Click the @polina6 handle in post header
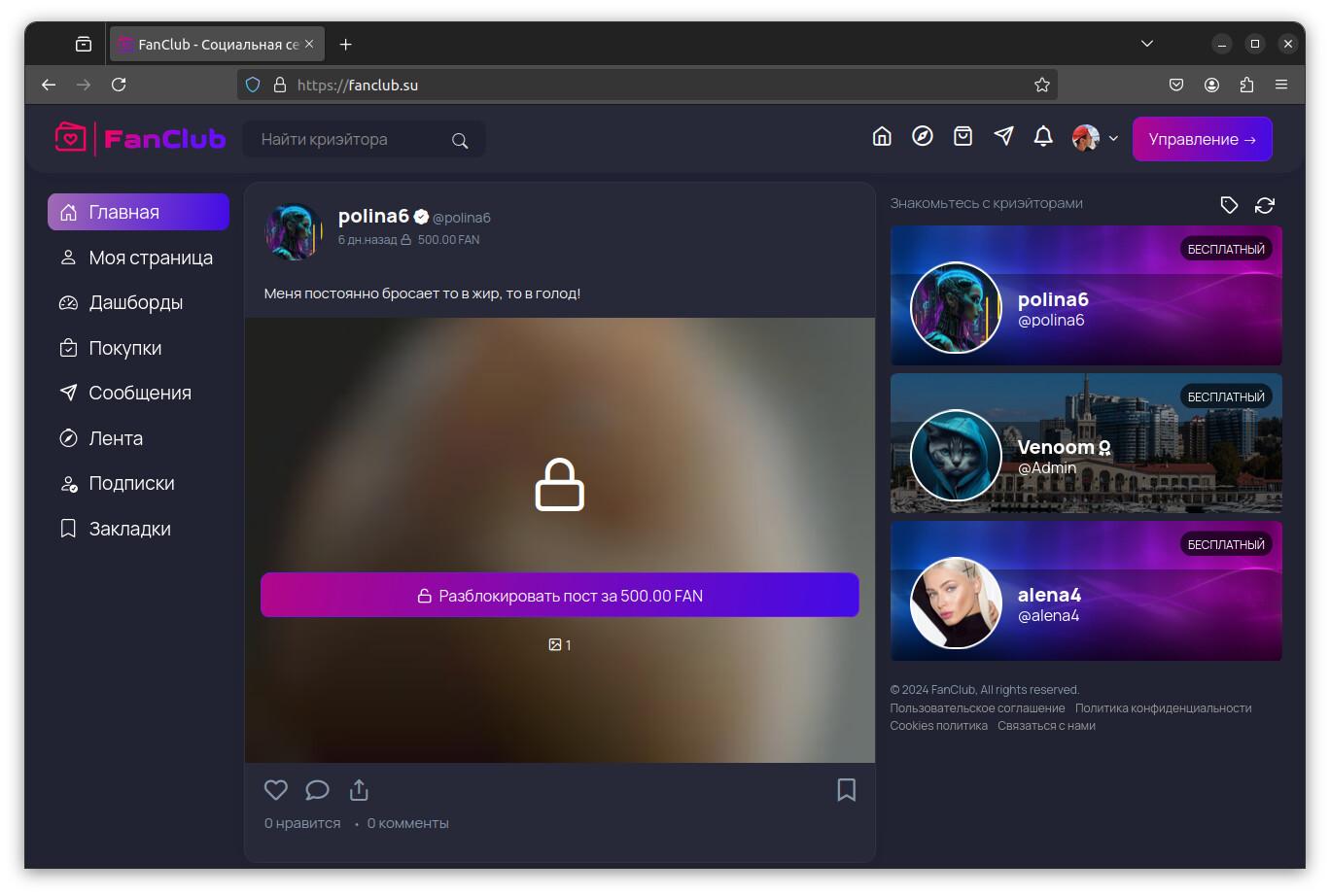Image resolution: width=1330 pixels, height=896 pixels. pos(461,218)
